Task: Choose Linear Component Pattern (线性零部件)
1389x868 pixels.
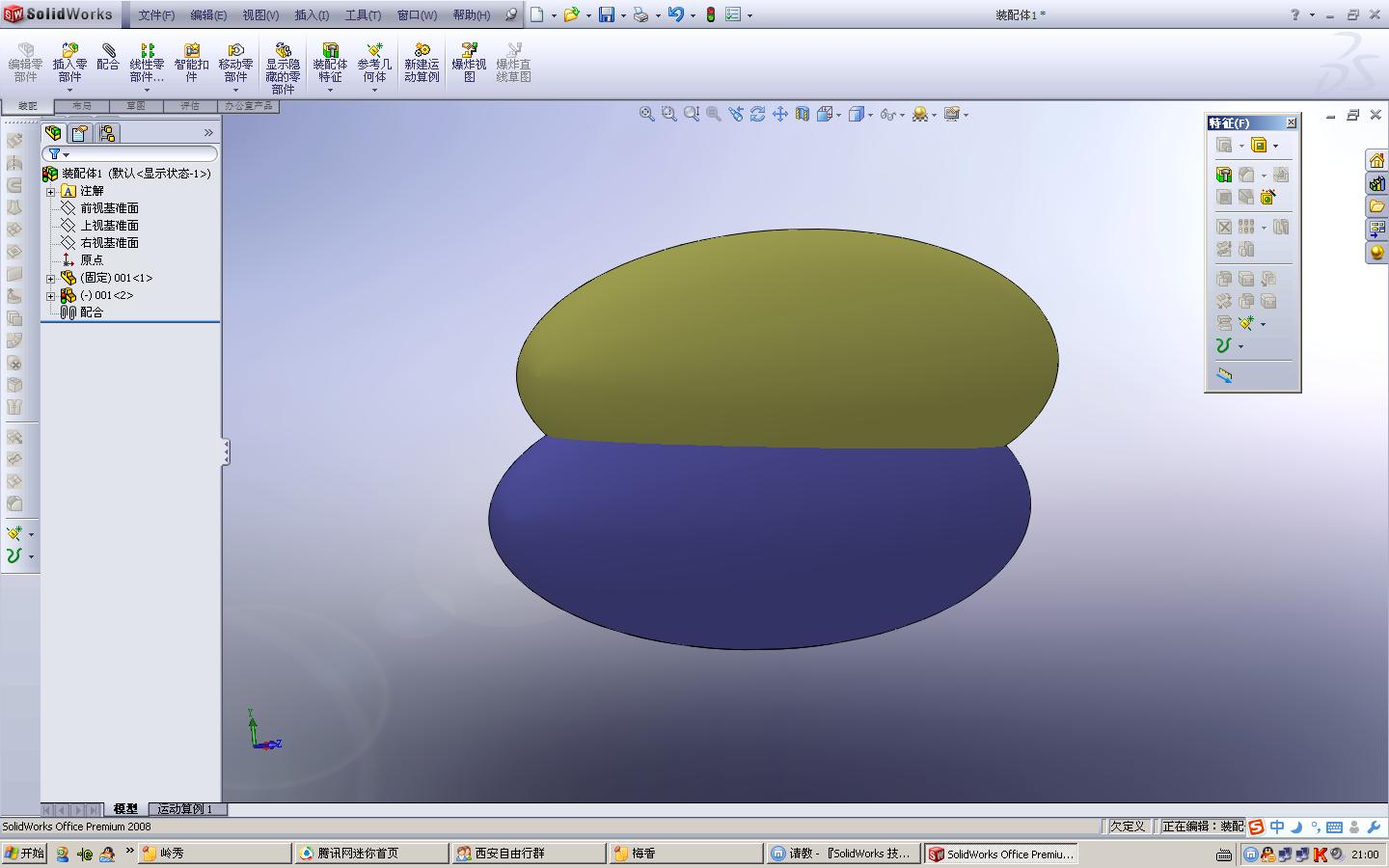Action: point(147,63)
